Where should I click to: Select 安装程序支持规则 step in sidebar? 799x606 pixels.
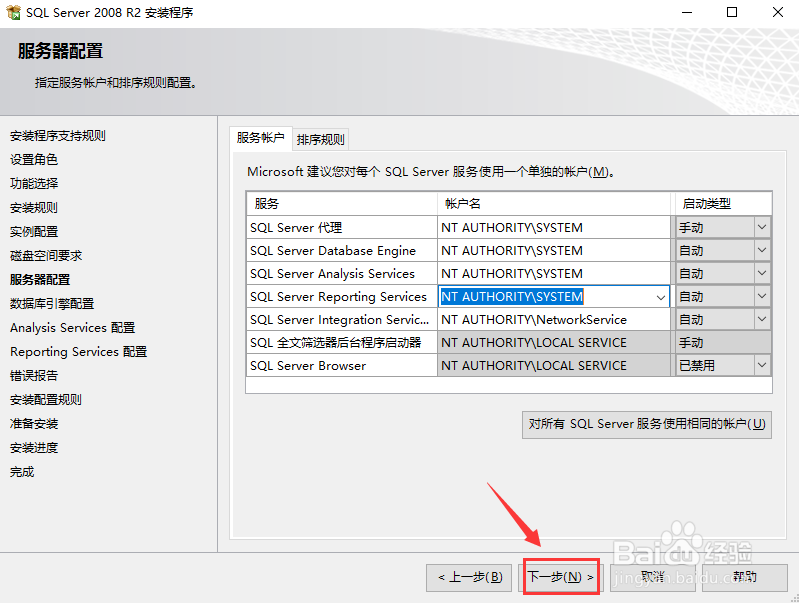coord(58,136)
